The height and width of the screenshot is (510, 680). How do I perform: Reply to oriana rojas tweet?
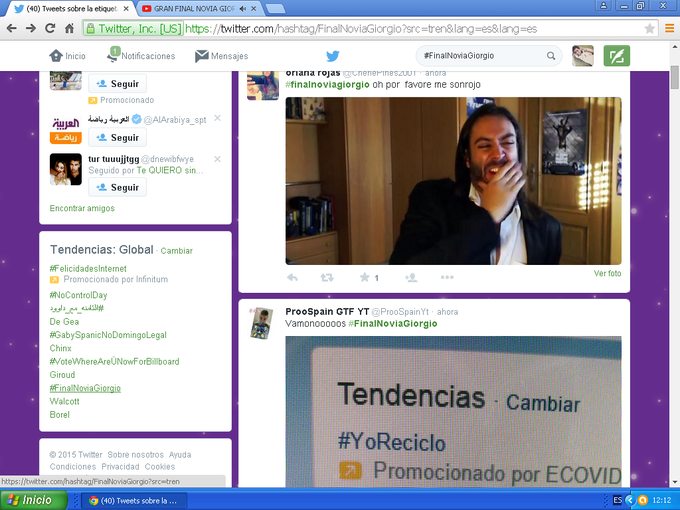pos(292,278)
